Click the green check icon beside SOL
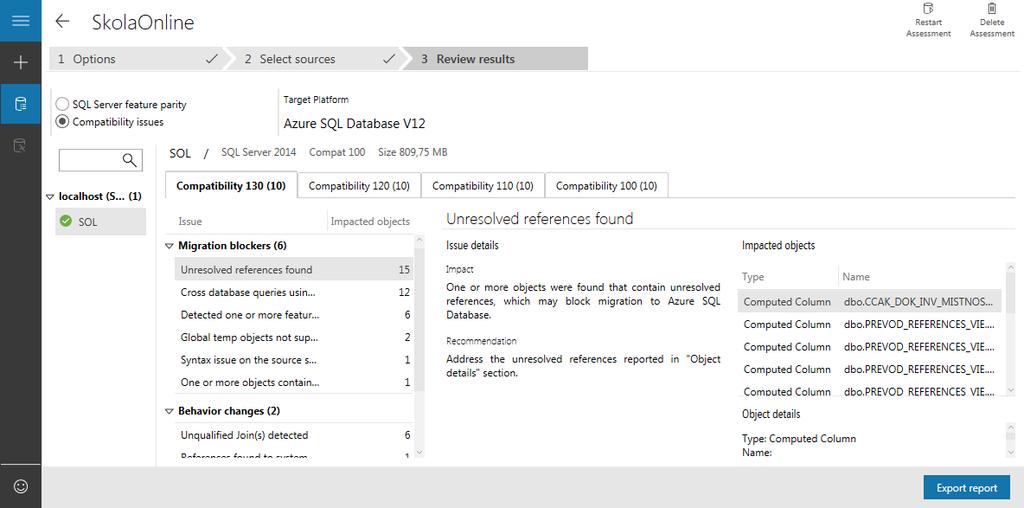The image size is (1024, 508). pos(65,221)
